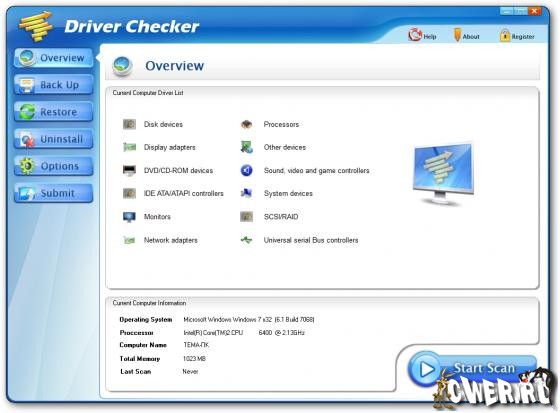Click the System devices icon
Viewport: 560px width, 413px height.
[247, 193]
